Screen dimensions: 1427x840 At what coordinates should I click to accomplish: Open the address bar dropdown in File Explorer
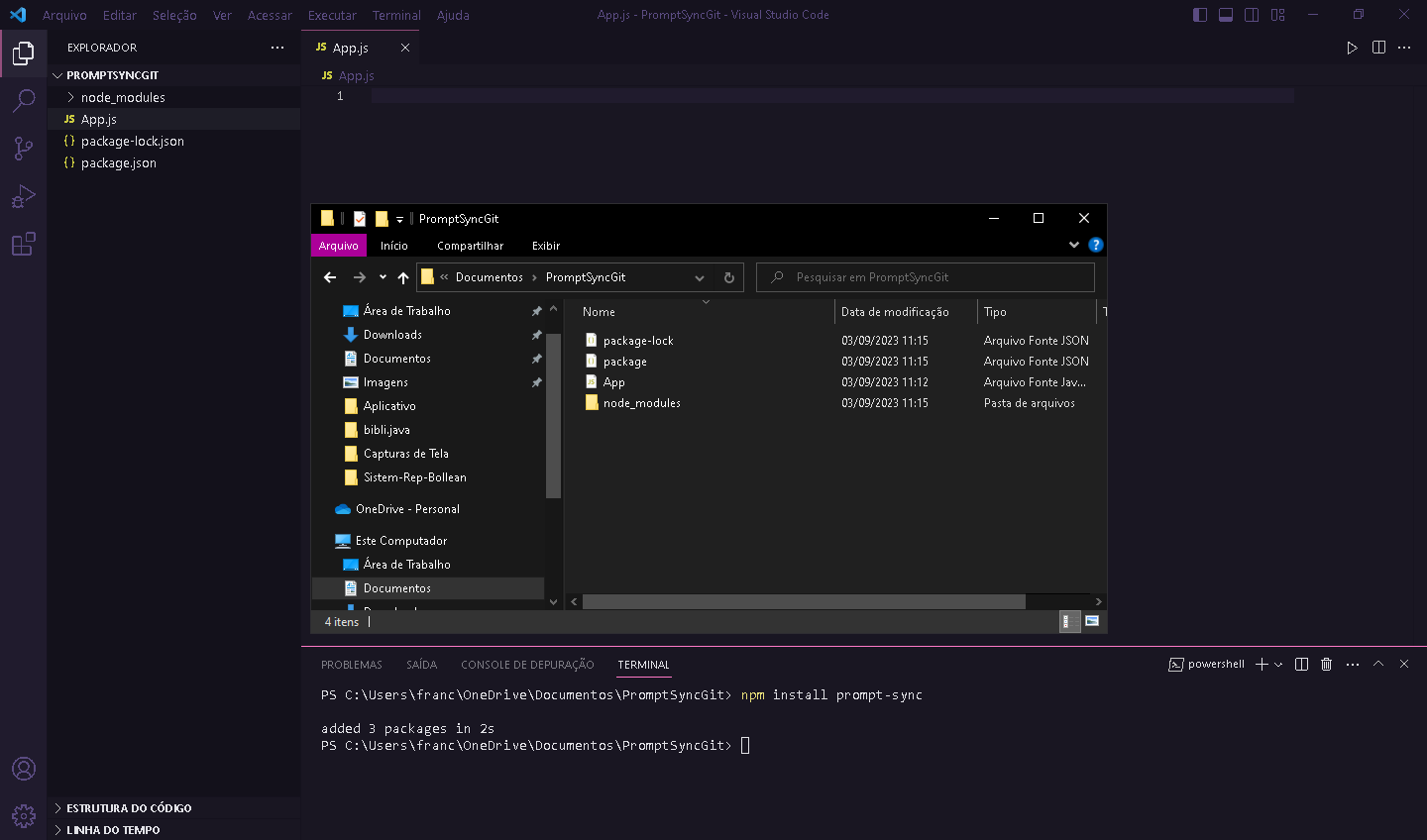(x=700, y=277)
